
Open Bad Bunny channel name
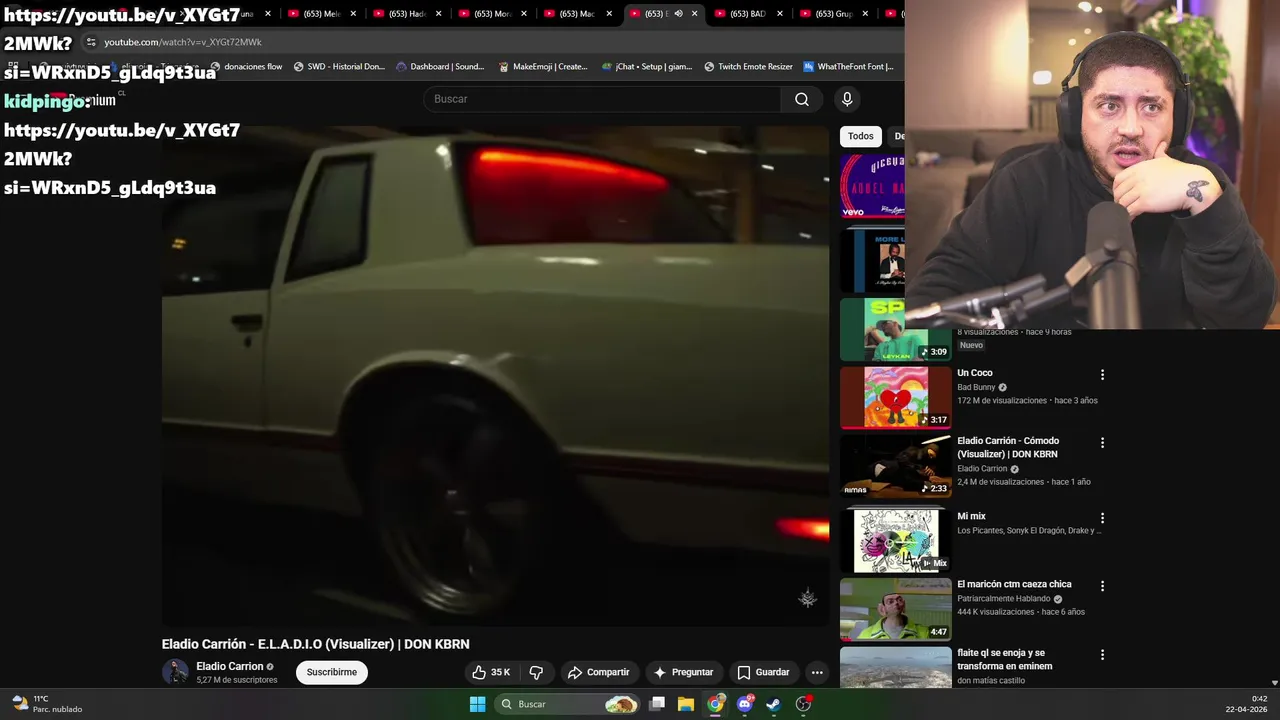point(976,387)
